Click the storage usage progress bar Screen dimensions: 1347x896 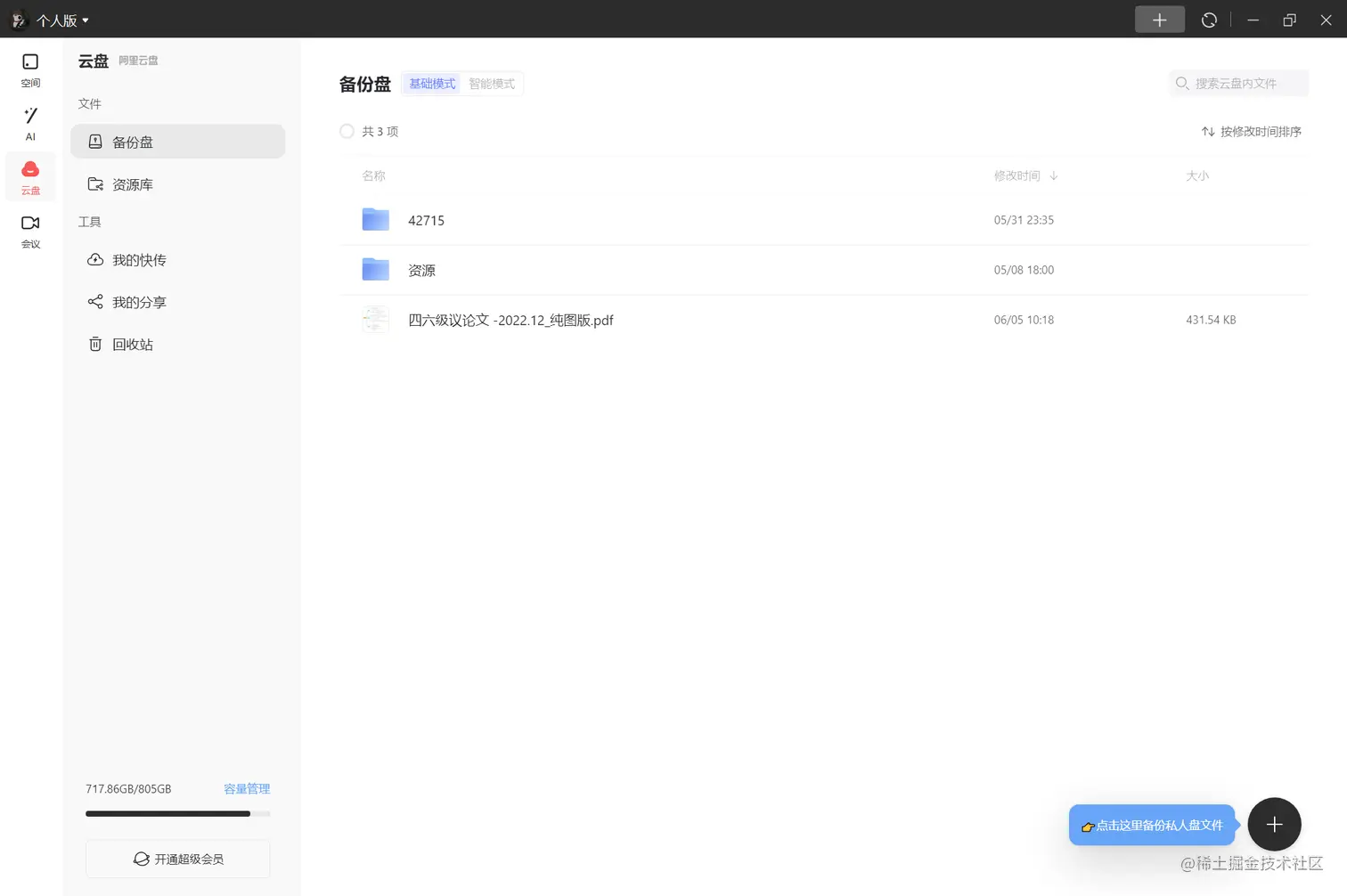point(178,813)
